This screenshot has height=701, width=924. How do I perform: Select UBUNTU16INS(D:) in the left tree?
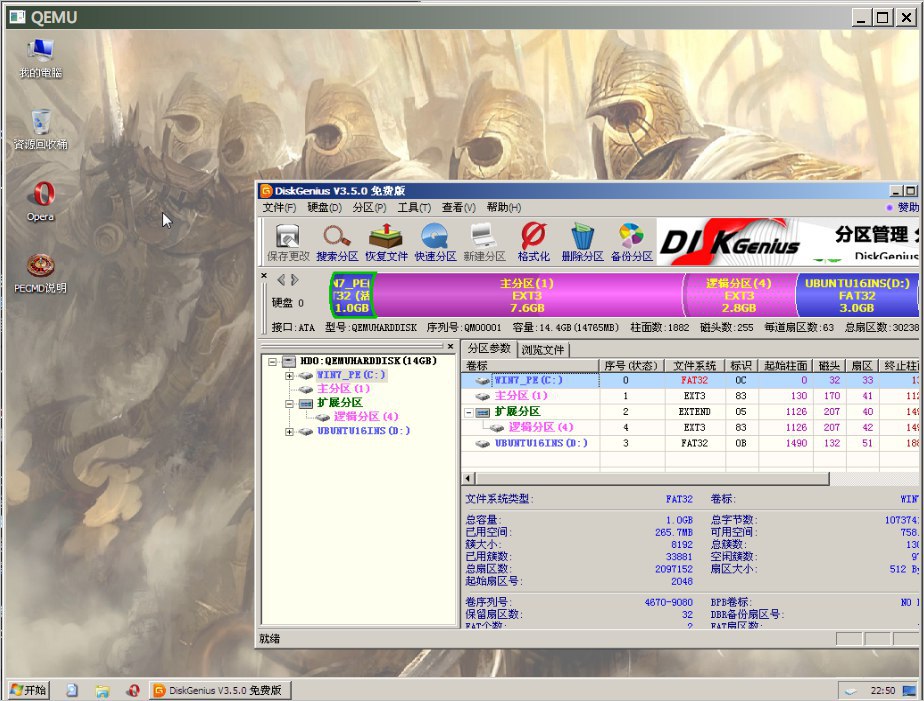pos(364,431)
